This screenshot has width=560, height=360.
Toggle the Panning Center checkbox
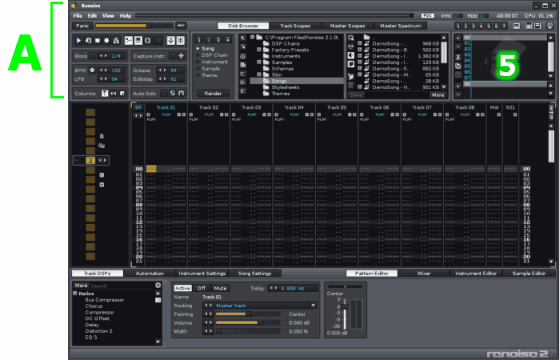coord(285,314)
